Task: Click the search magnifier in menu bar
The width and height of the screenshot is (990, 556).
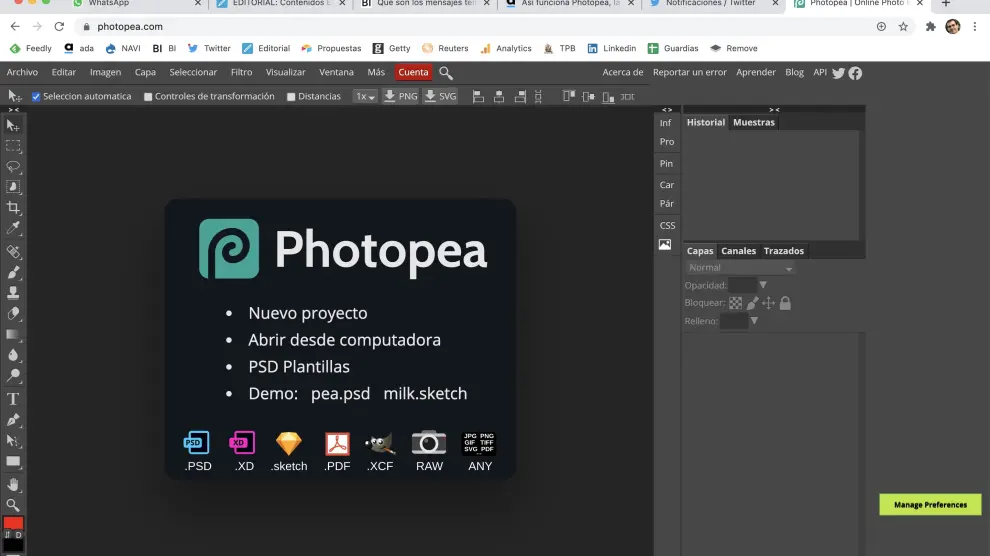Action: tap(446, 73)
